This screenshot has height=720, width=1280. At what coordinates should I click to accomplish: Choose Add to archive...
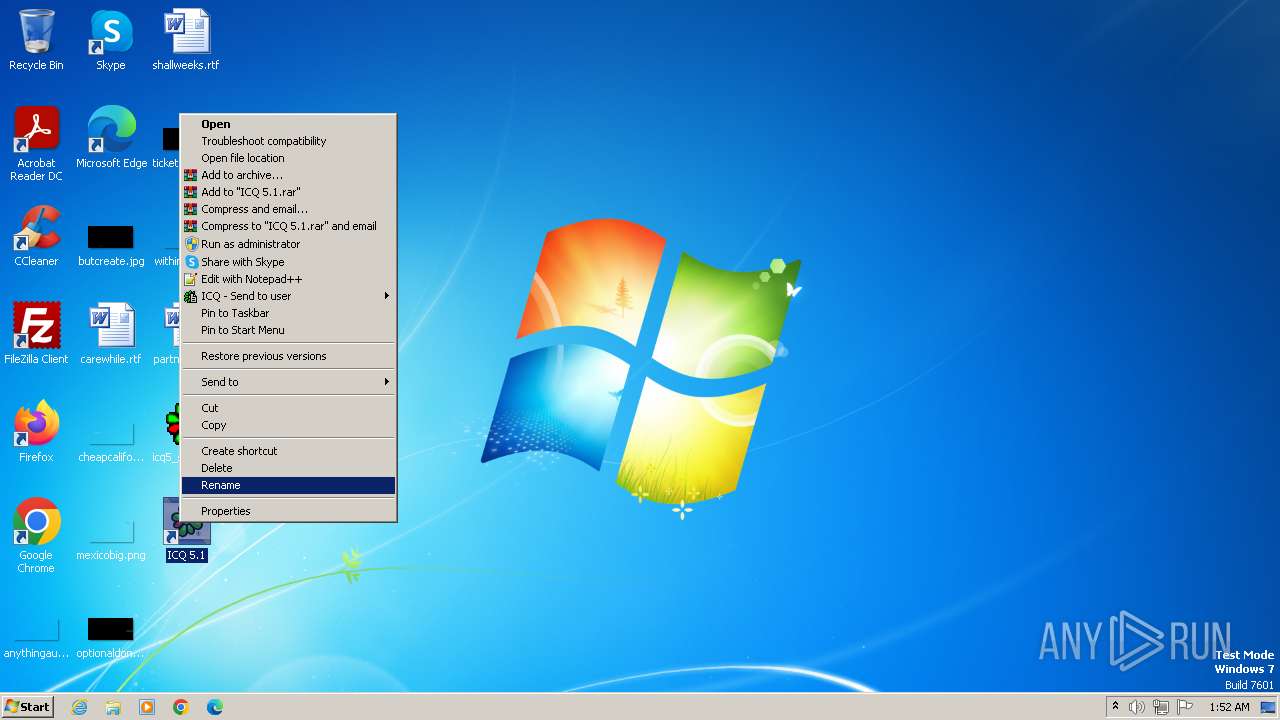click(x=288, y=175)
